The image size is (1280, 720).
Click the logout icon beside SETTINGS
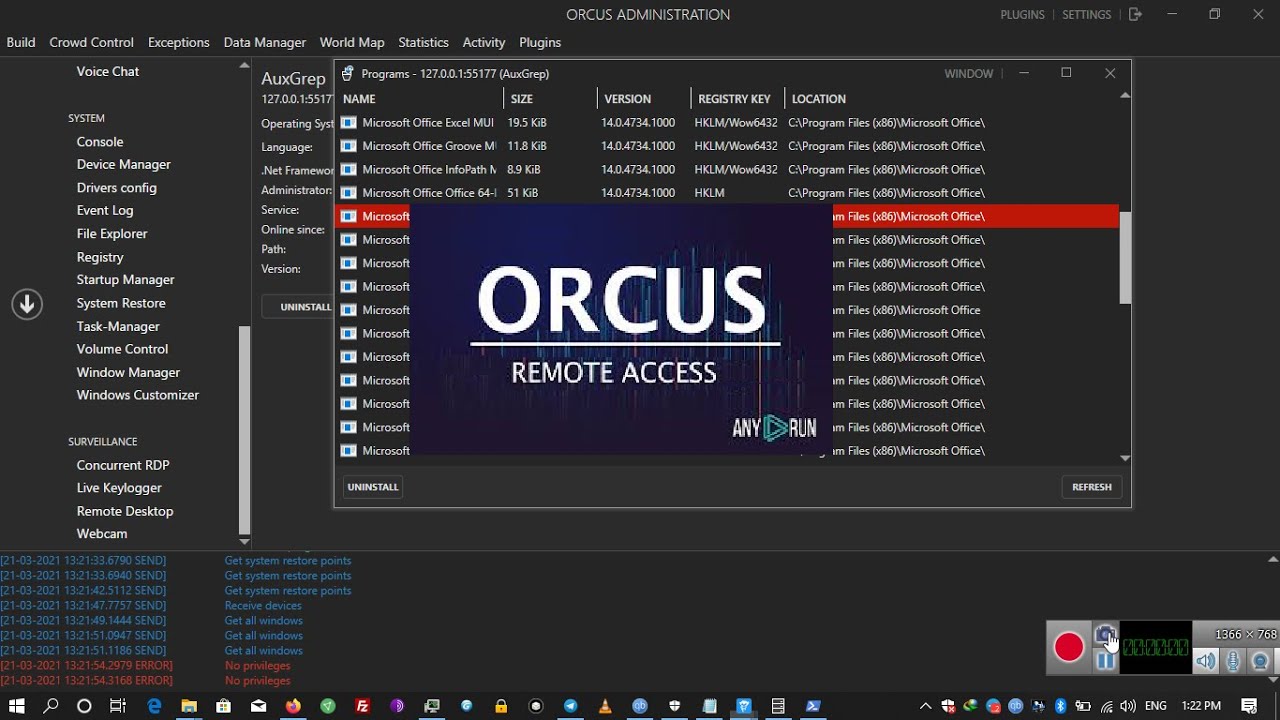[x=1135, y=14]
